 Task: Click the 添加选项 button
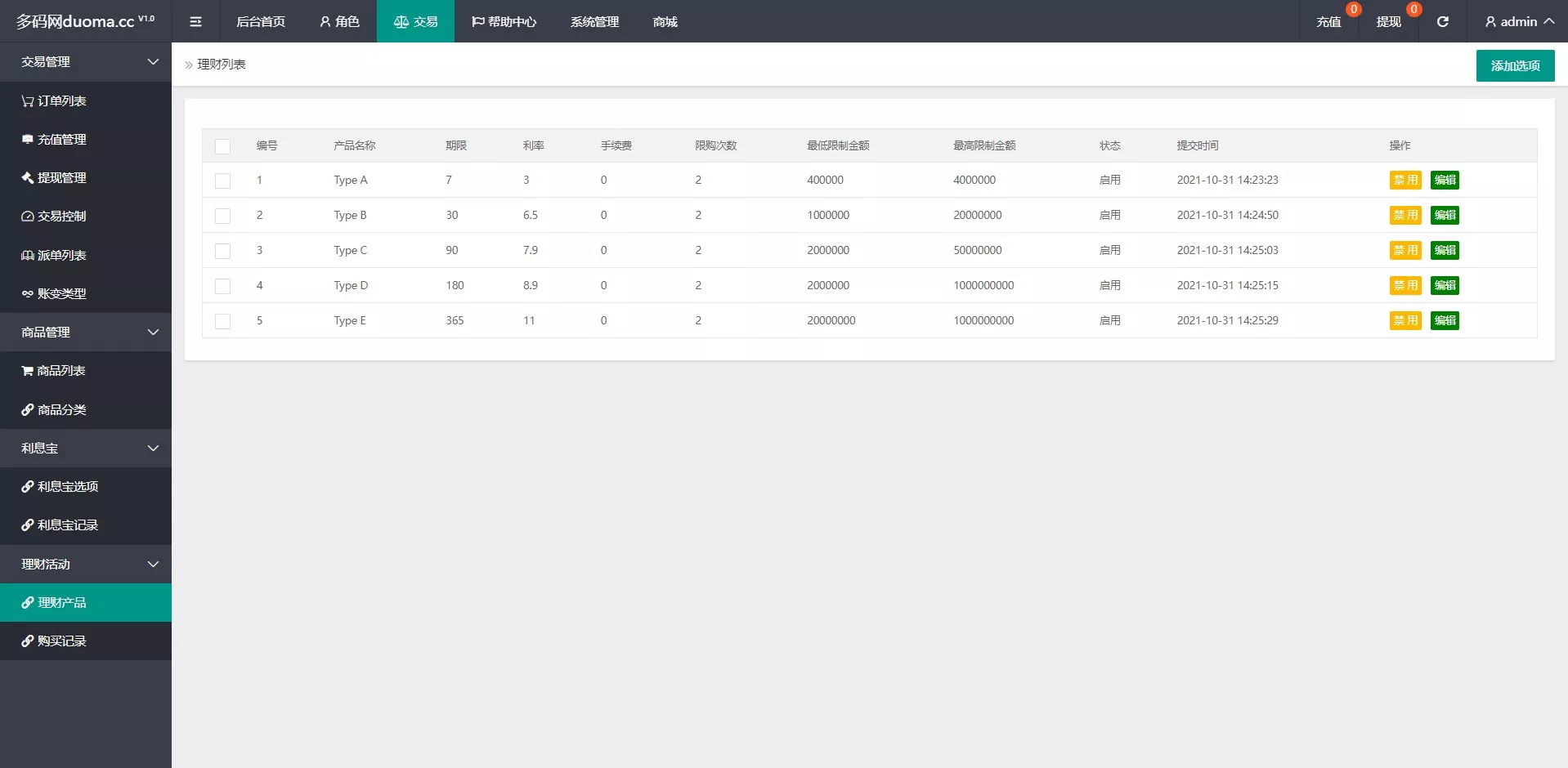click(1515, 65)
